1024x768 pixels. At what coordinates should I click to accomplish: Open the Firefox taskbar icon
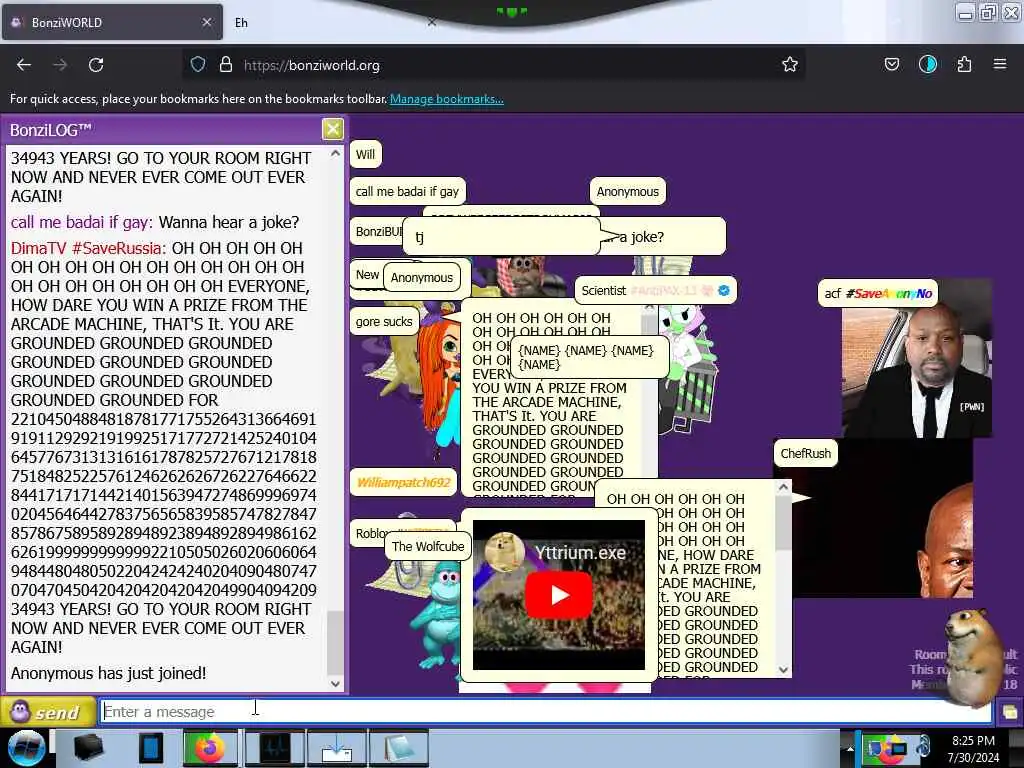[211, 748]
